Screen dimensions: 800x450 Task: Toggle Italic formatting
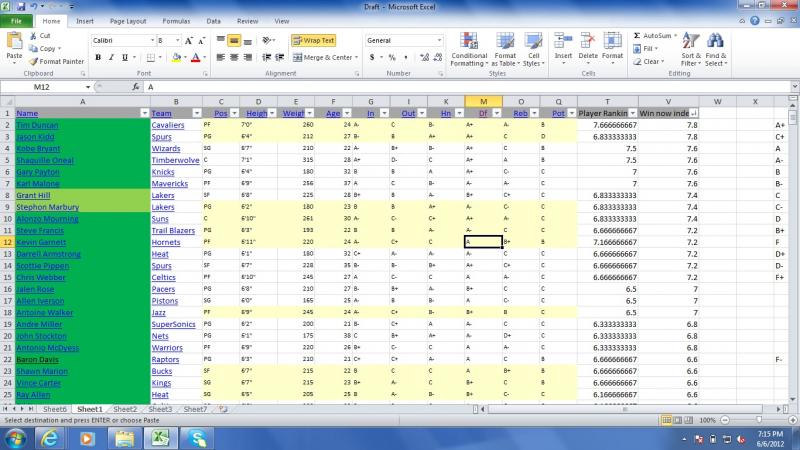tap(111, 58)
